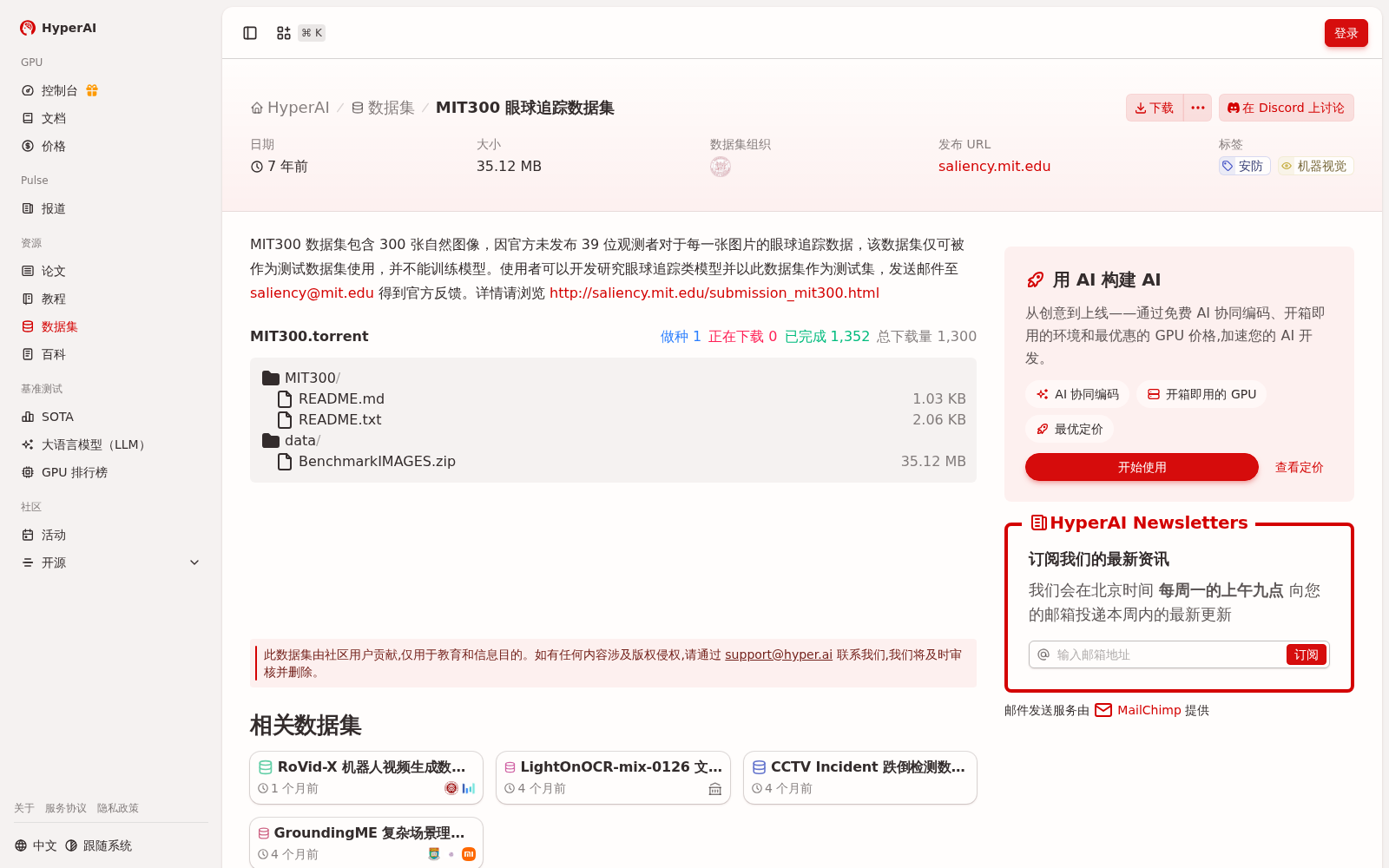
Task: Open the command search grid icon
Action: click(284, 33)
